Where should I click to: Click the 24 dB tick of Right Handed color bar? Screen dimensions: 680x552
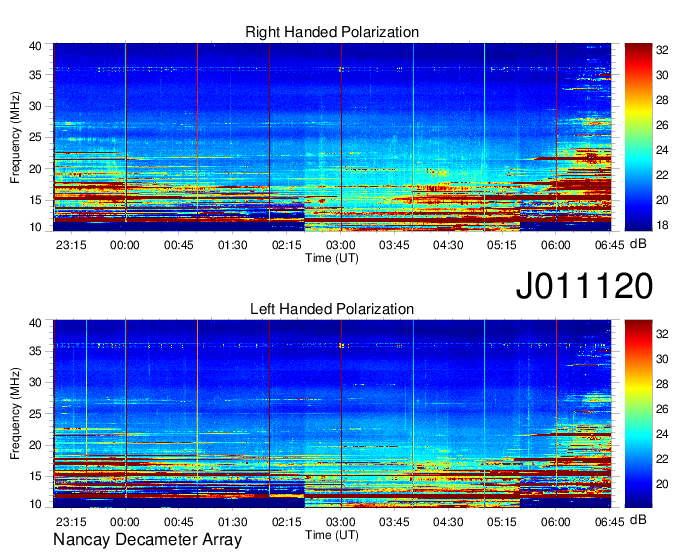point(662,150)
